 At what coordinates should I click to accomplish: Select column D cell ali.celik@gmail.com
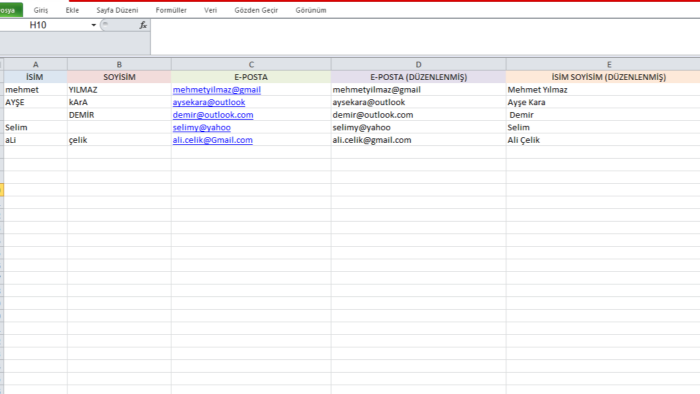[418, 140]
